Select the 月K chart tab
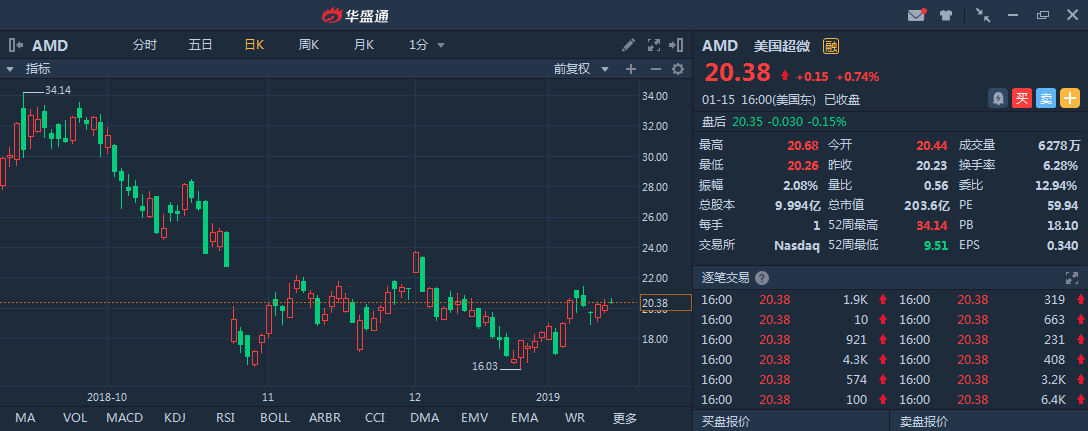 [364, 45]
